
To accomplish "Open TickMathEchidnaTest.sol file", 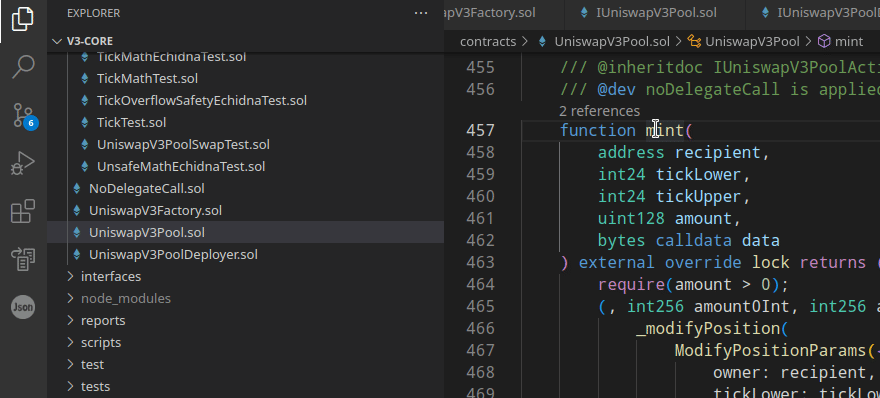I will coord(171,57).
